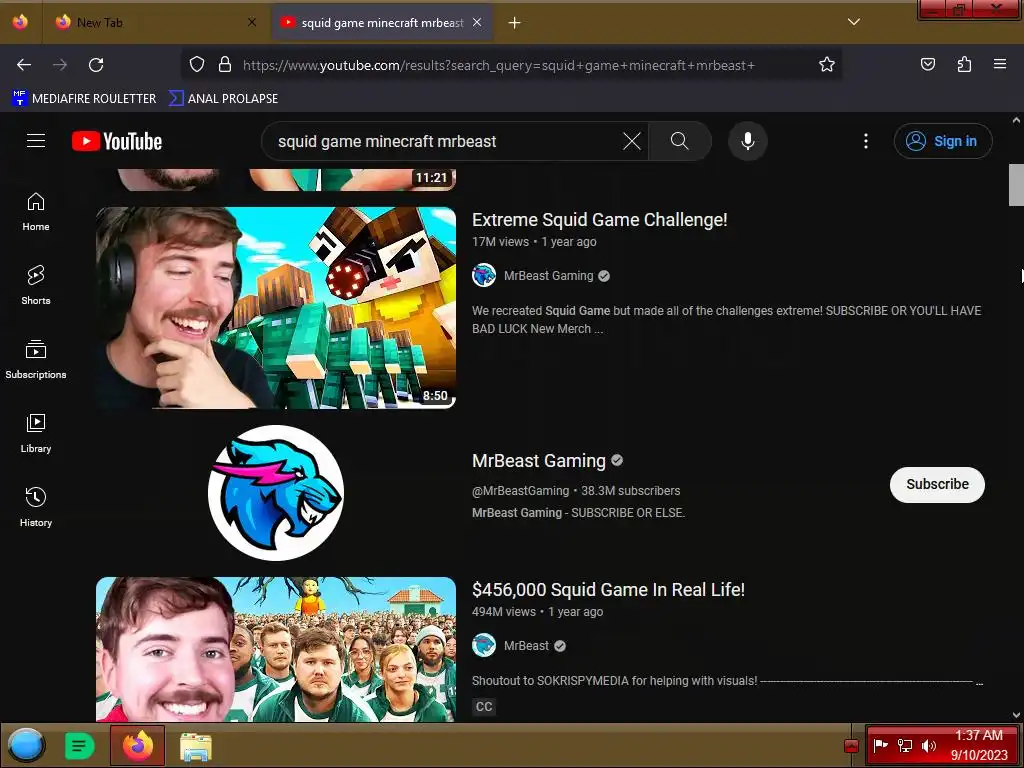Image resolution: width=1024 pixels, height=768 pixels.
Task: Open a new tab with the plus icon
Action: coord(515,23)
